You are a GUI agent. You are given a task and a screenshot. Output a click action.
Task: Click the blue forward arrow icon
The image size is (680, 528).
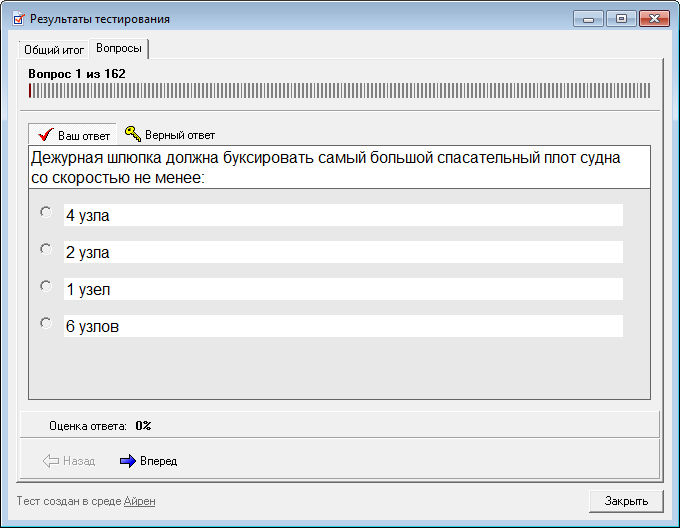pos(127,461)
